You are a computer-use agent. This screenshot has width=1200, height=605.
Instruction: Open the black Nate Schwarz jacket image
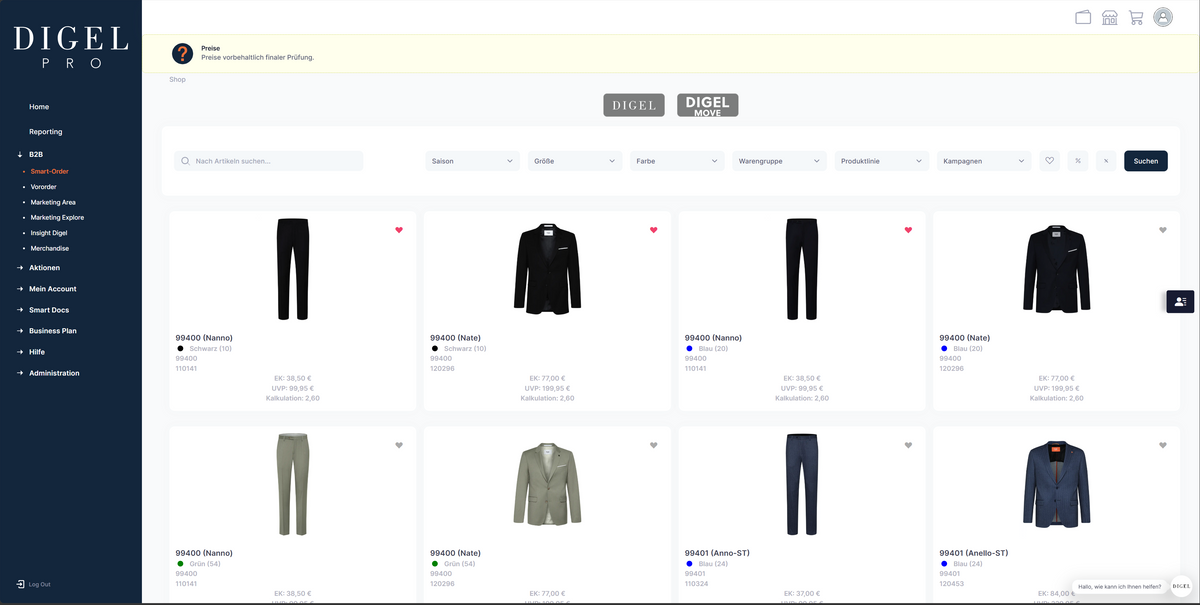547,267
